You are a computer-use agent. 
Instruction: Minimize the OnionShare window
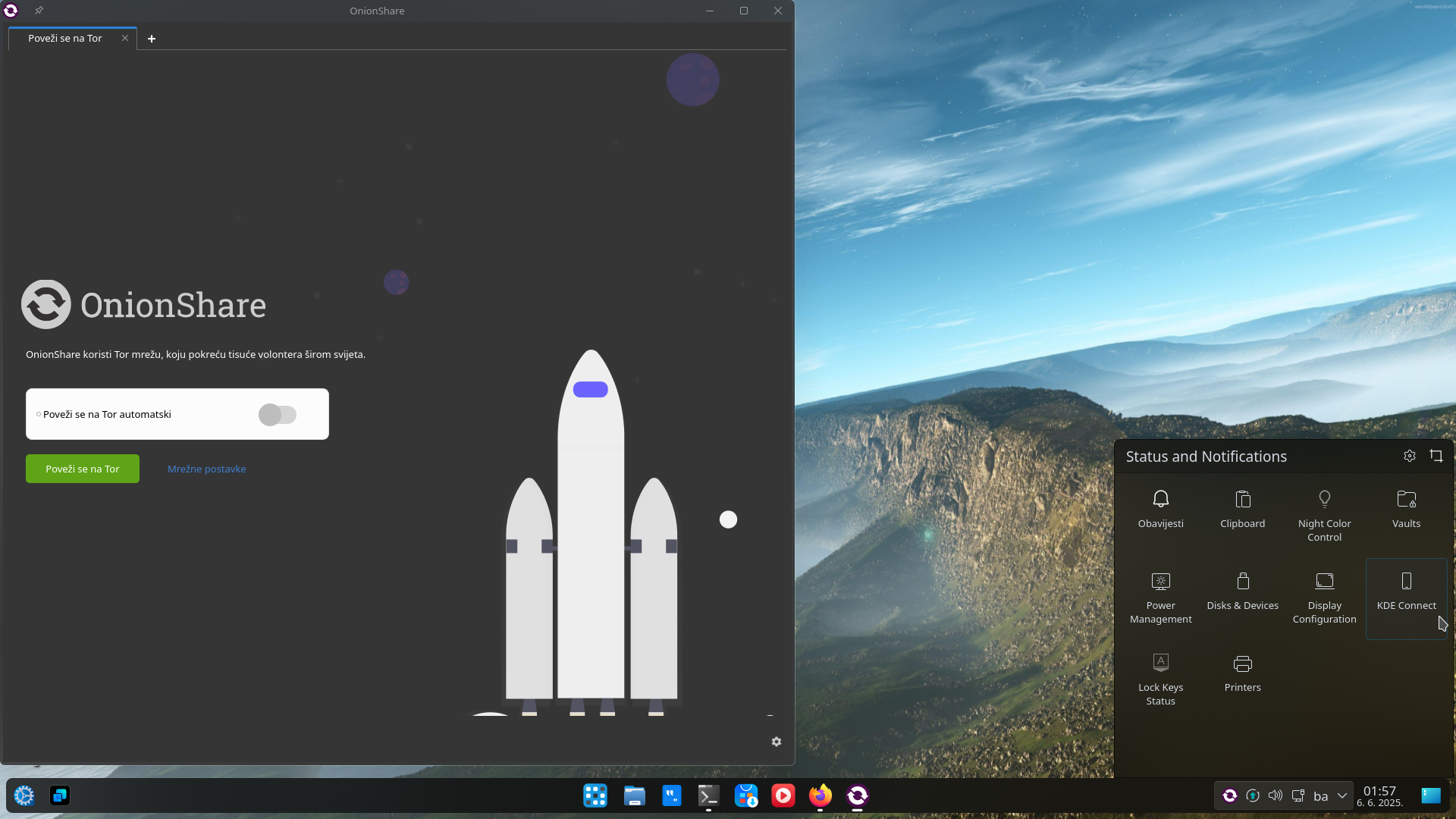[710, 11]
